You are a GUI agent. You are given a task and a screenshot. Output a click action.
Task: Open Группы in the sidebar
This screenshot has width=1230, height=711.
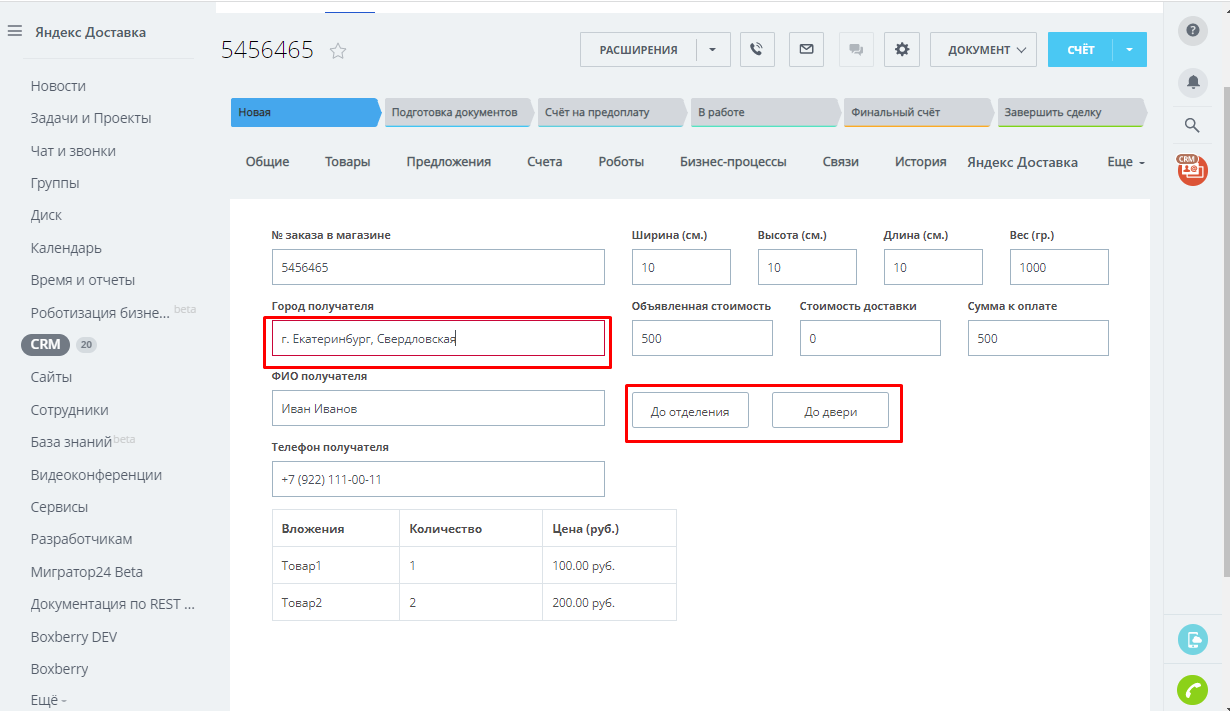[x=55, y=183]
